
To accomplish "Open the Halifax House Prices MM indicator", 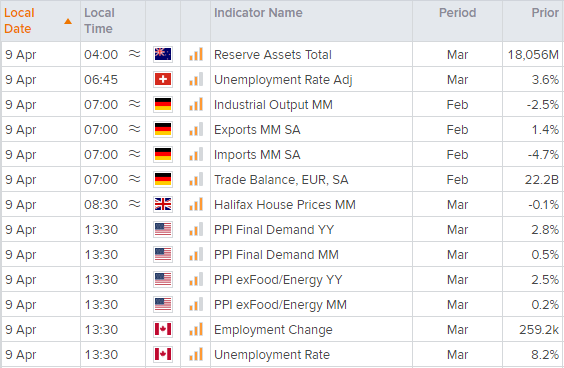I will (x=285, y=205).
